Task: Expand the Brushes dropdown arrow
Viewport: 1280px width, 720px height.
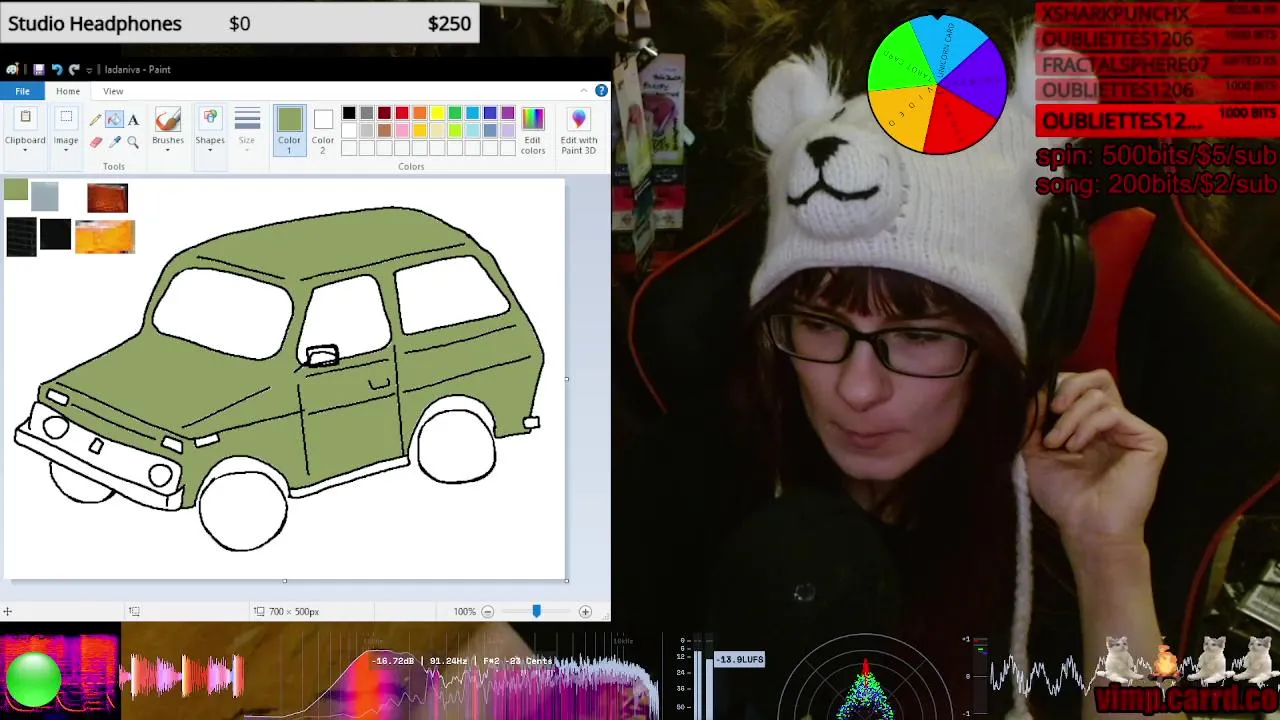Action: (168, 150)
